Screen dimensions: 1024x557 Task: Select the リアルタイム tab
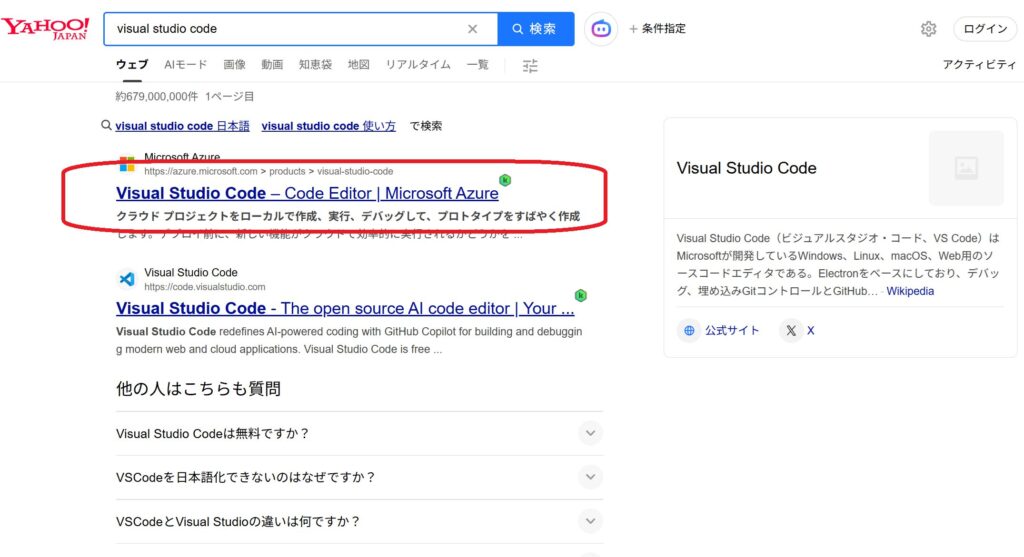(x=418, y=65)
